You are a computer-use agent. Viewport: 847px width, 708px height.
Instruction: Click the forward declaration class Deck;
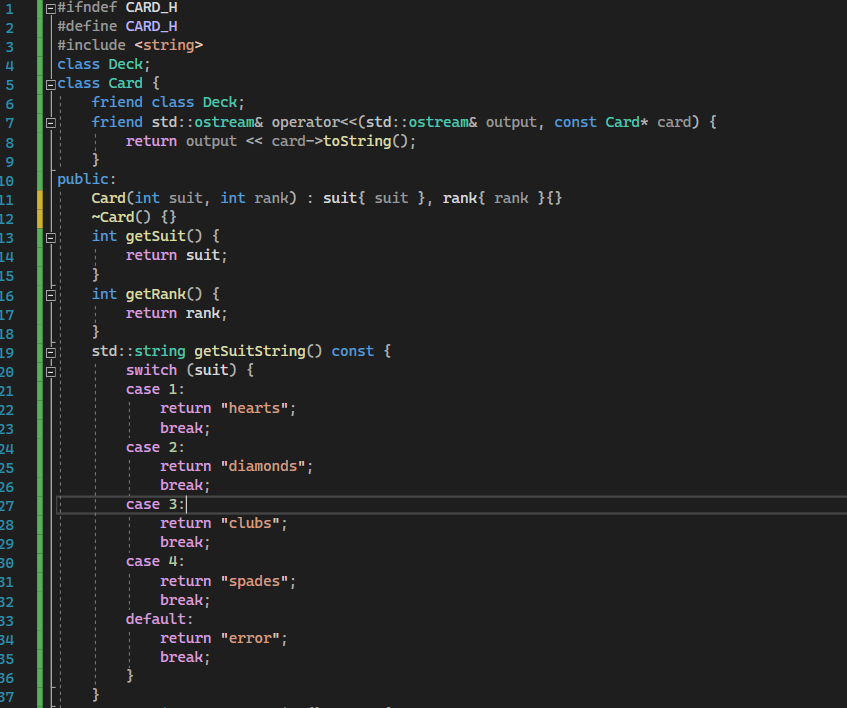(104, 64)
